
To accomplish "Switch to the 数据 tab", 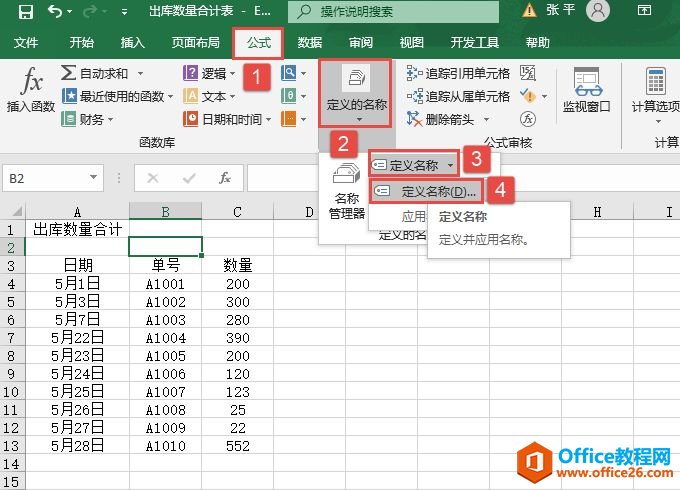I will pos(310,42).
